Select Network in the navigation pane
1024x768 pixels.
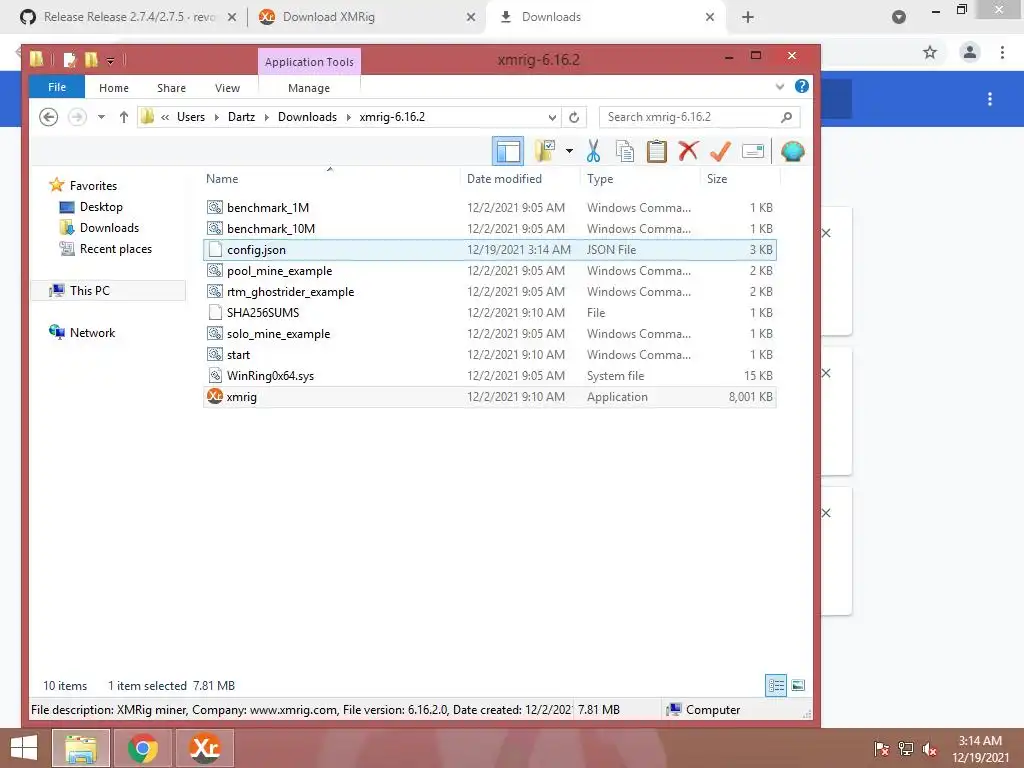click(92, 332)
